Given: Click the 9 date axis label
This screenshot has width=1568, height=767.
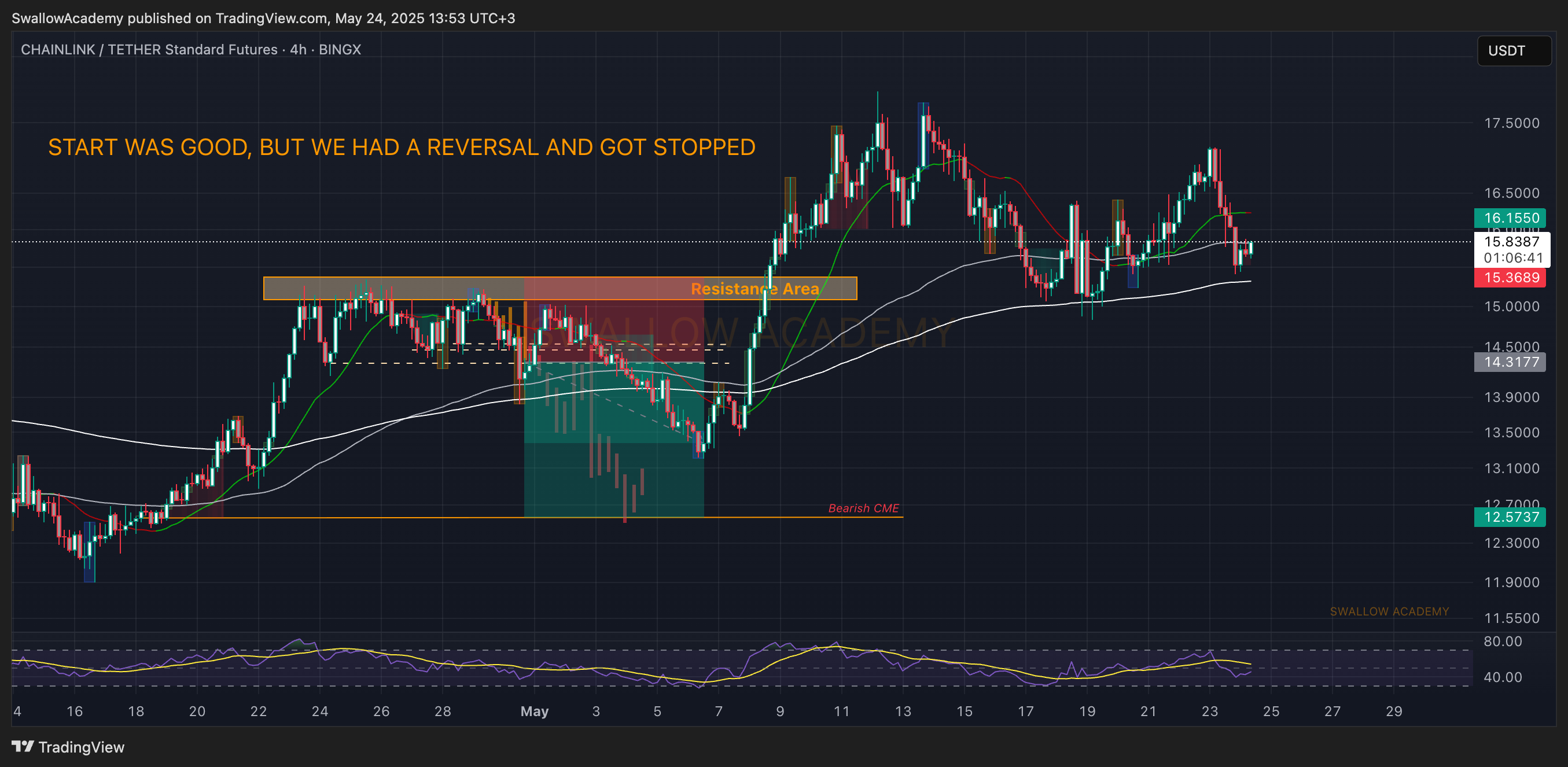Looking at the screenshot, I should pyautogui.click(x=780, y=711).
